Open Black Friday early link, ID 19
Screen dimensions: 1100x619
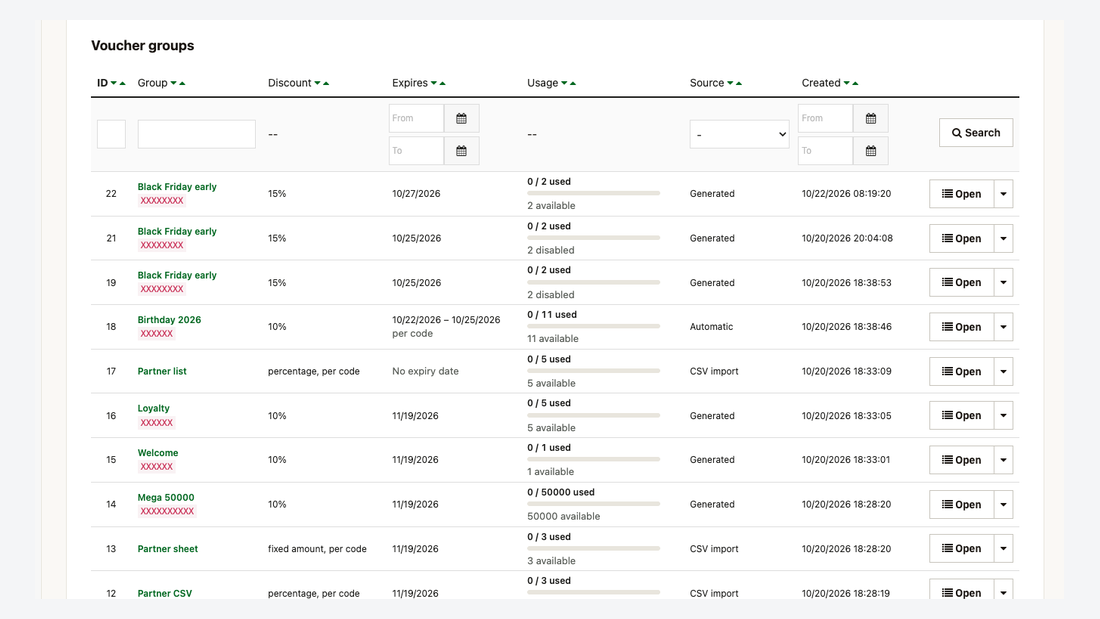pos(177,275)
